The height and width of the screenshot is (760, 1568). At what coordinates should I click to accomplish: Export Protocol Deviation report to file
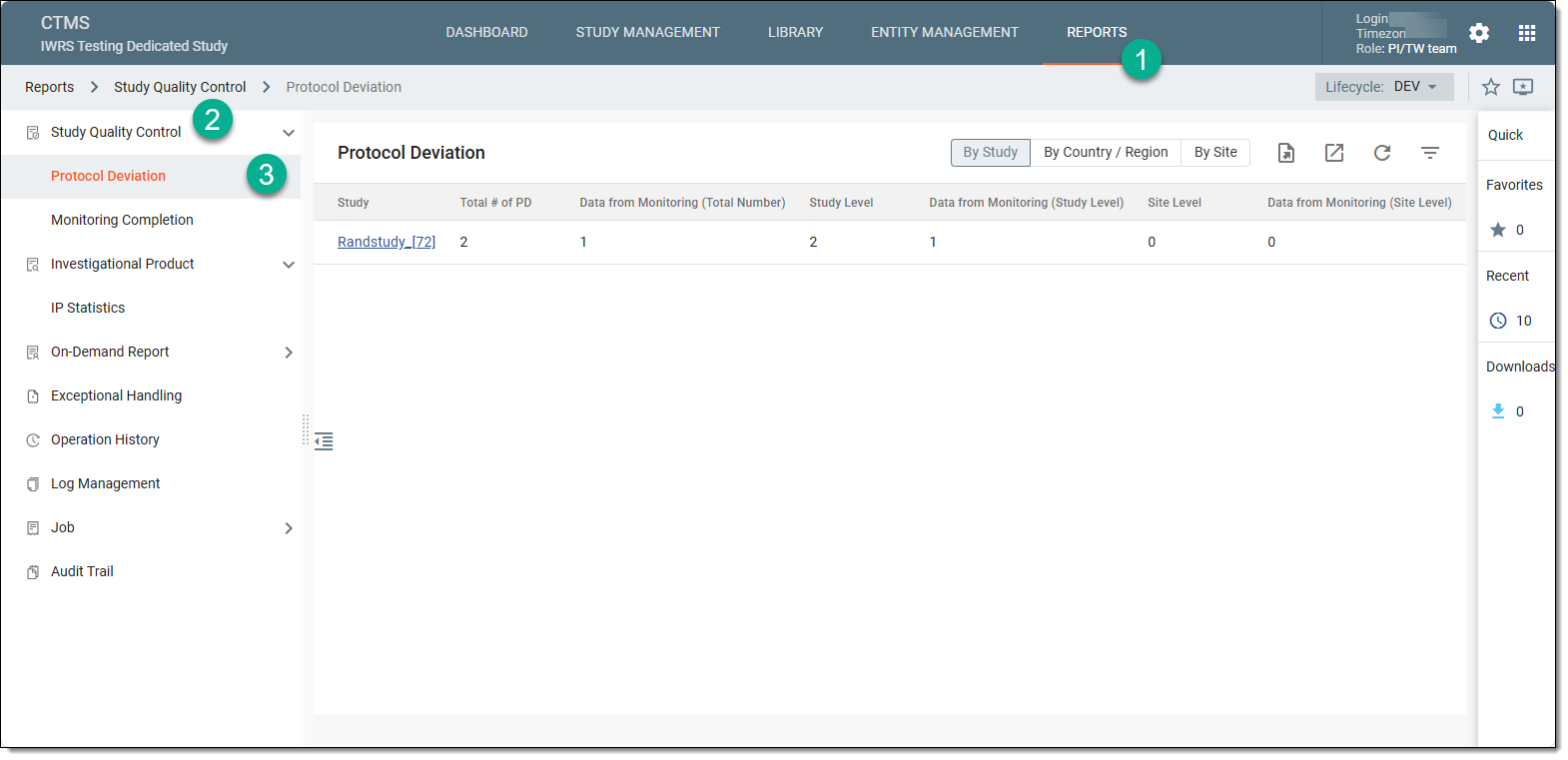(x=1286, y=153)
